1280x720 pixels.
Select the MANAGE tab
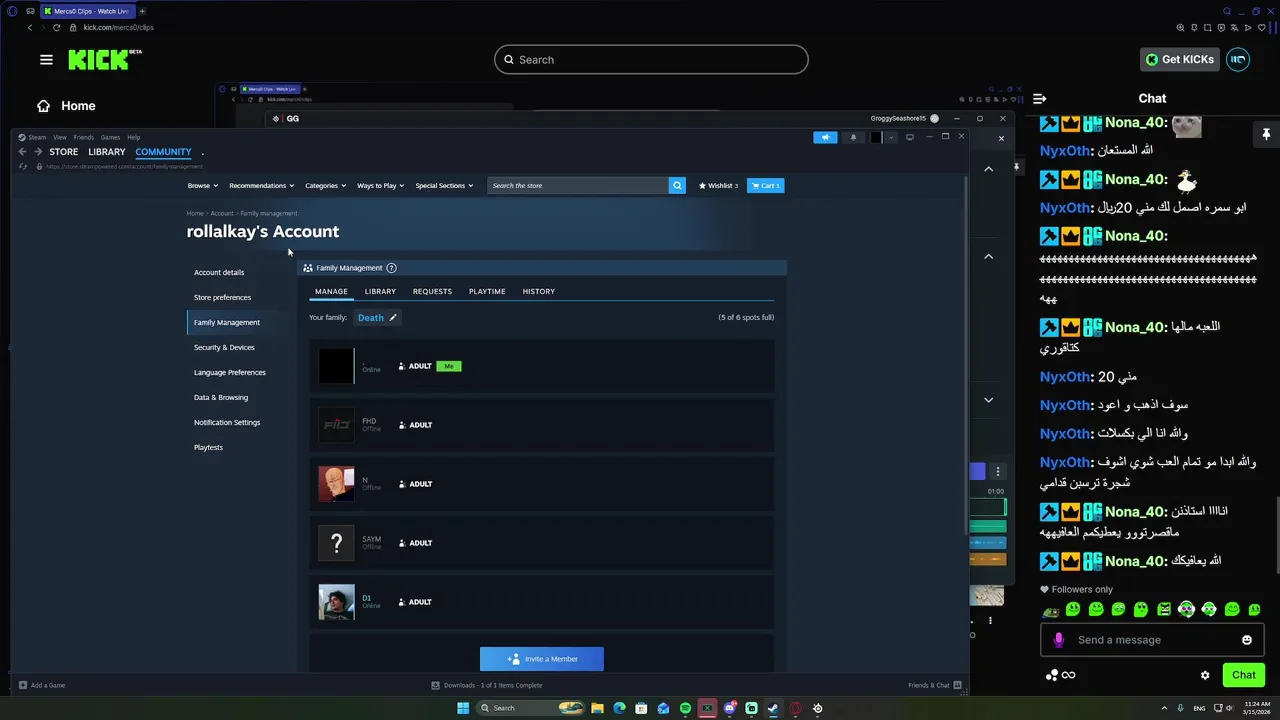pos(331,291)
